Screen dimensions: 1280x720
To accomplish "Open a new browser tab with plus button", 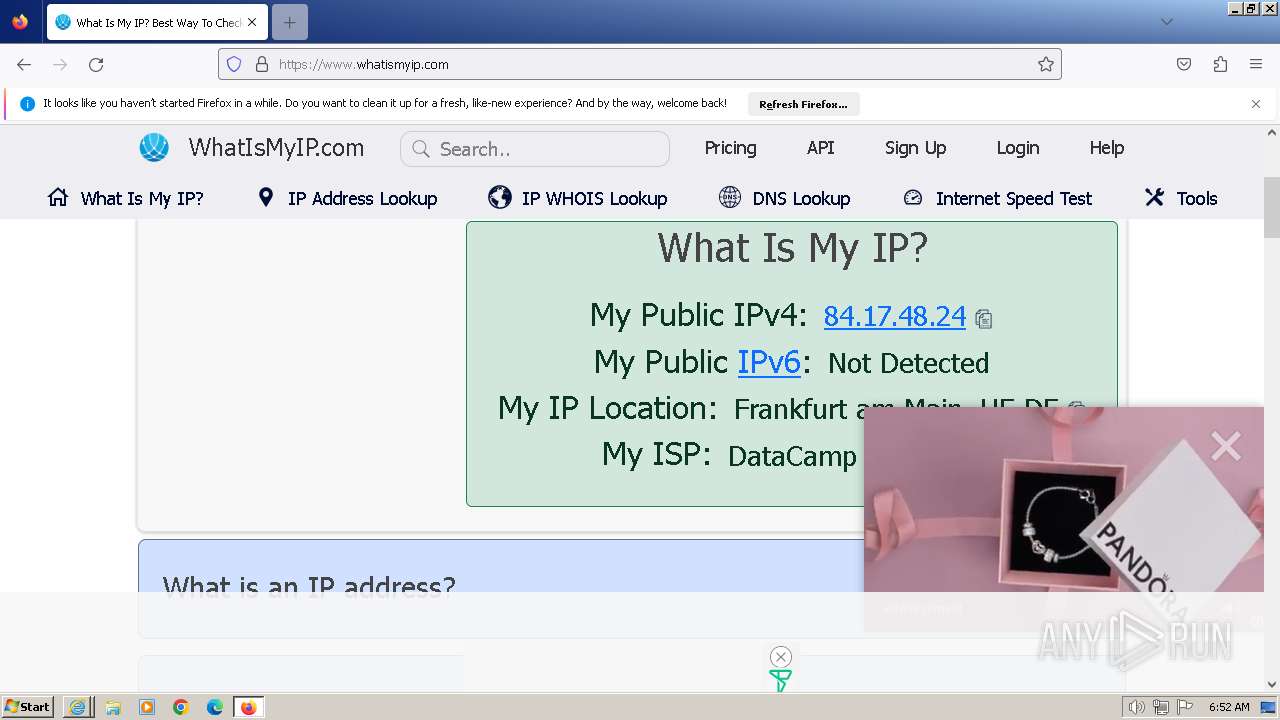I will 290,22.
